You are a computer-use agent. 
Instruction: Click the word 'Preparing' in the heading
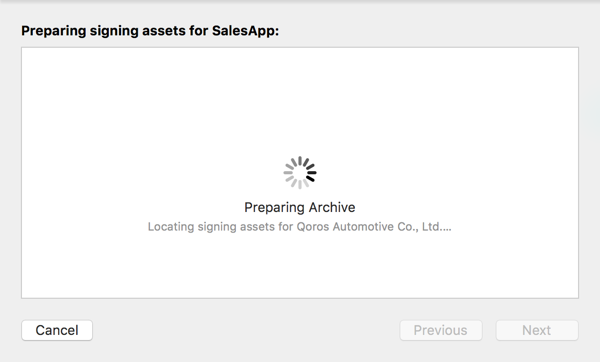click(54, 31)
